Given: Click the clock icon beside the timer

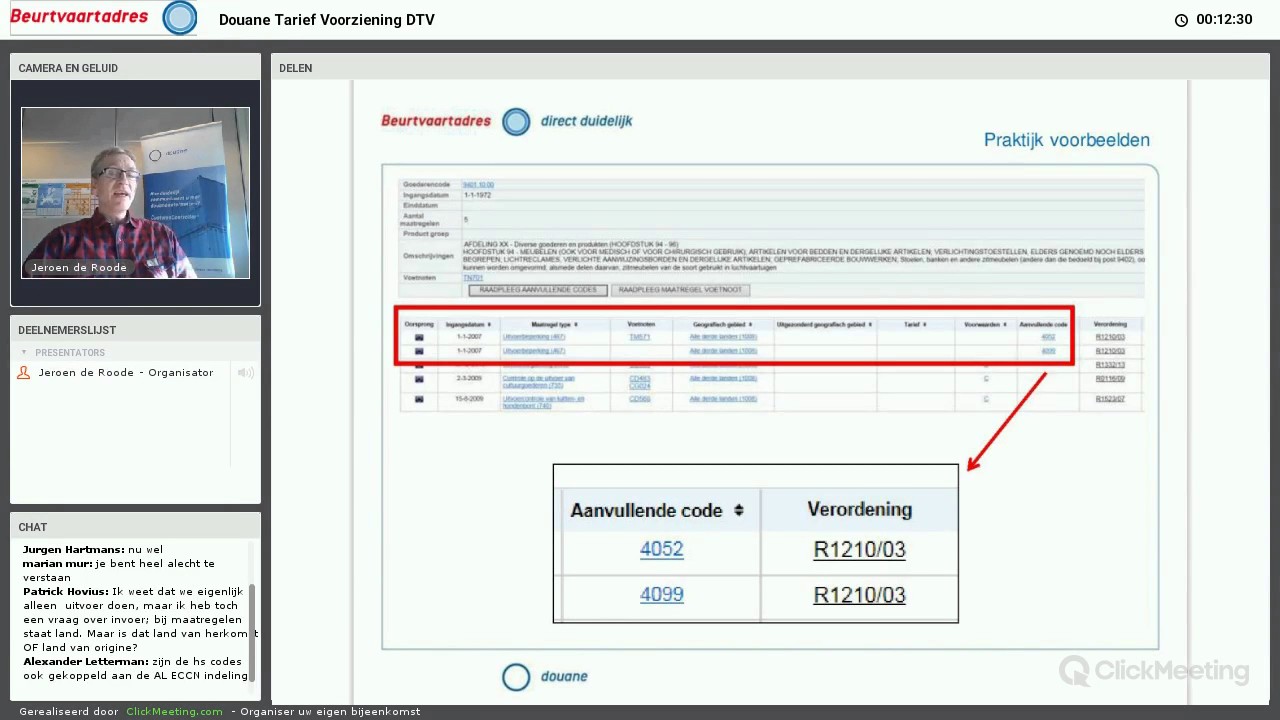Looking at the screenshot, I should (1181, 20).
